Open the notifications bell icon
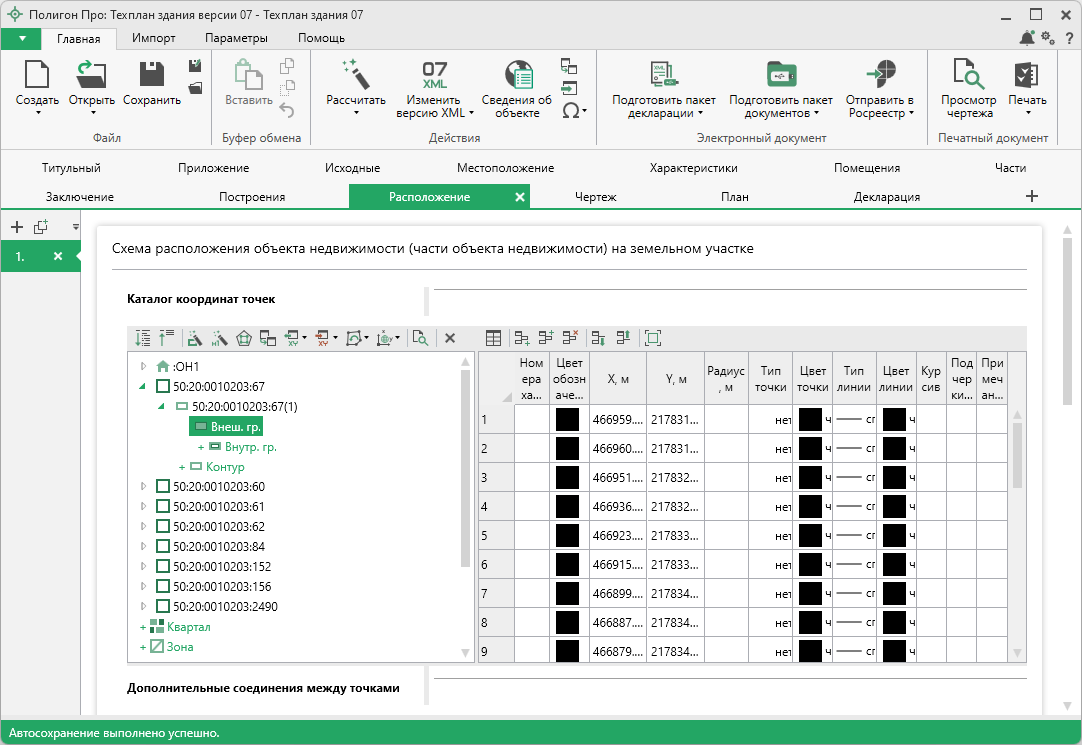The image size is (1082, 745). pos(1027,38)
